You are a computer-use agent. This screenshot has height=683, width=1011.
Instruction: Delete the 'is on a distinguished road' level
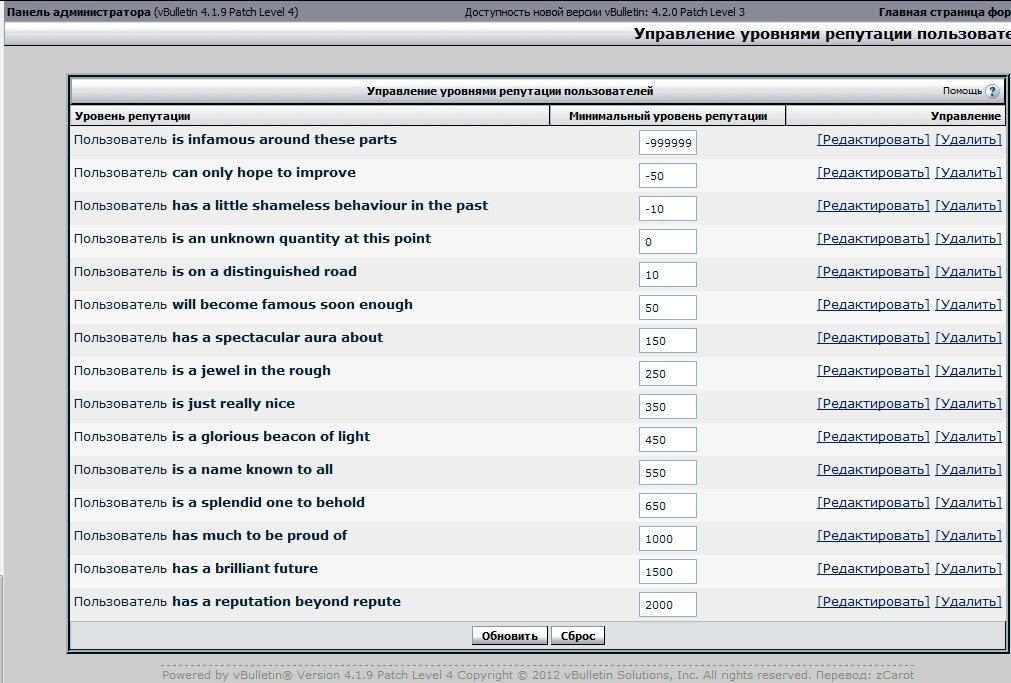tap(967, 272)
